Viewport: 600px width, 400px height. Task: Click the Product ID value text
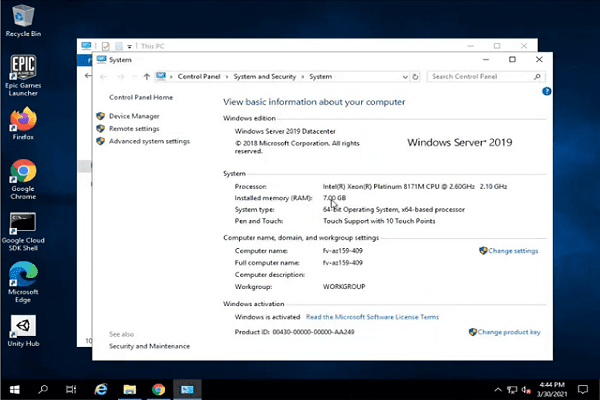point(313,332)
